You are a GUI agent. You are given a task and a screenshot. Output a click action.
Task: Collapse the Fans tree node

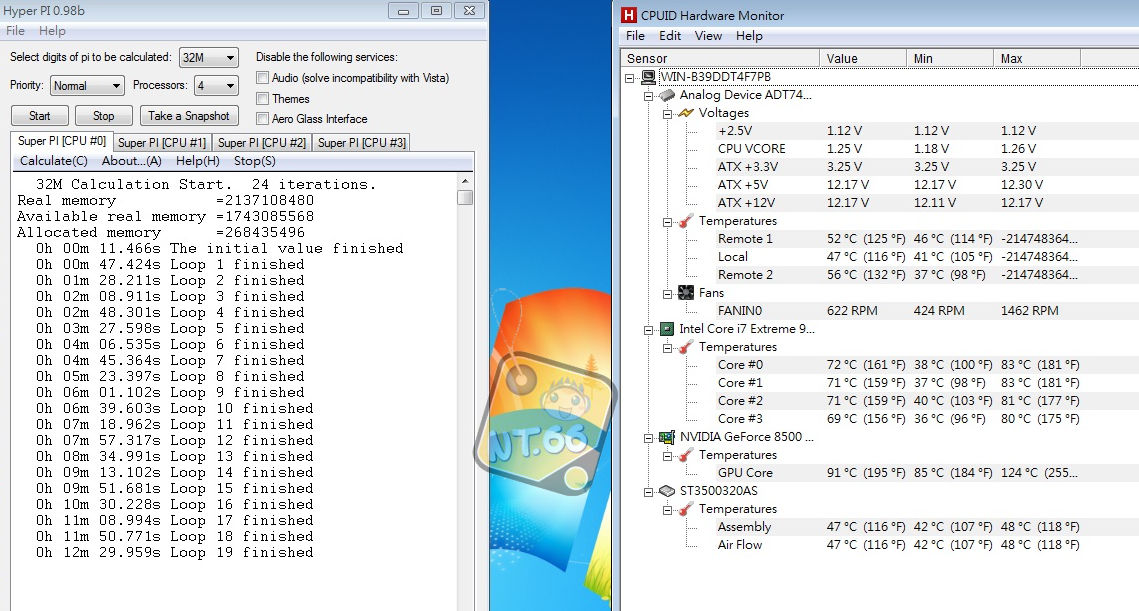click(668, 294)
